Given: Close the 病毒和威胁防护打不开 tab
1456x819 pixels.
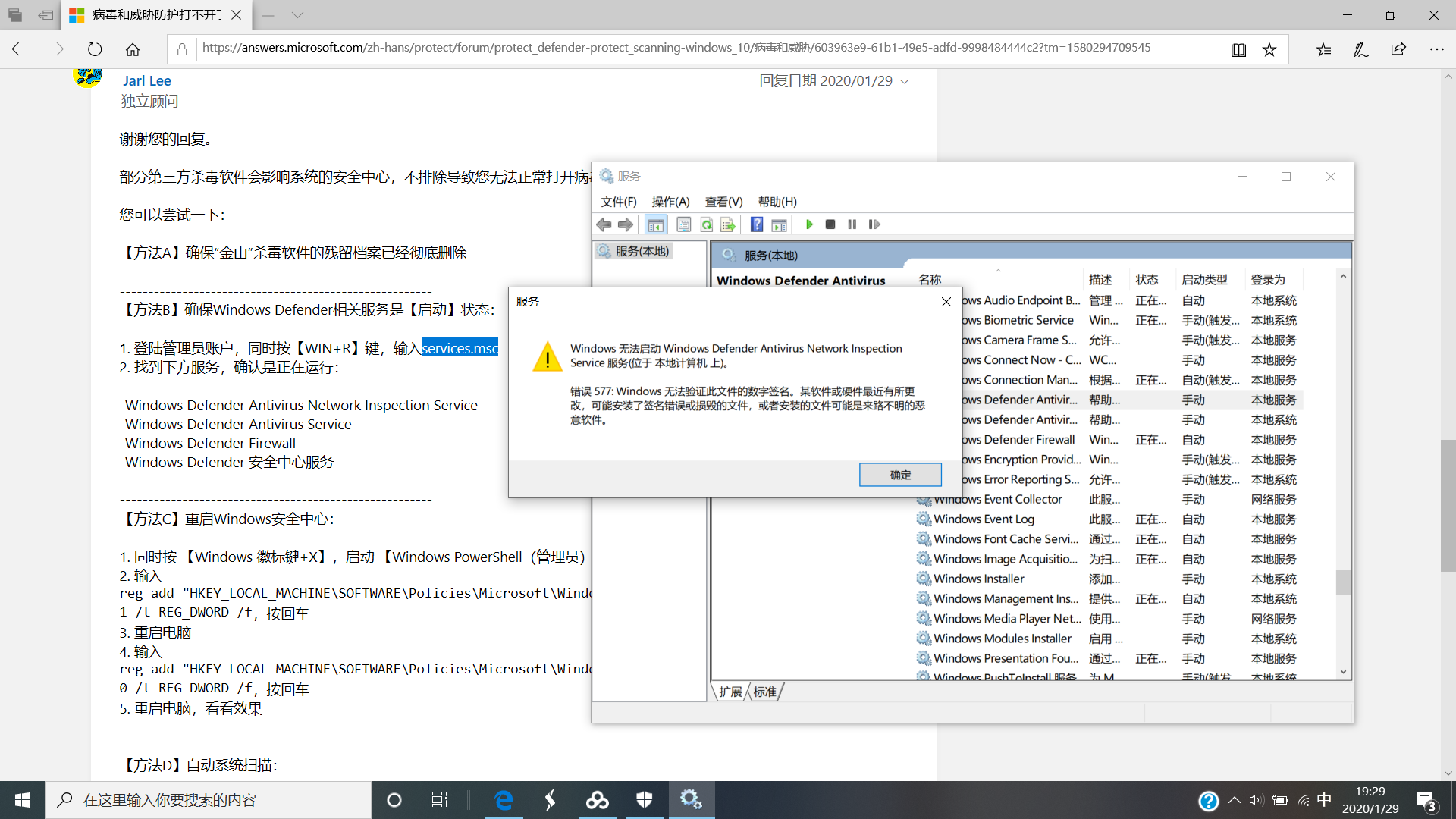Looking at the screenshot, I should pyautogui.click(x=237, y=15).
